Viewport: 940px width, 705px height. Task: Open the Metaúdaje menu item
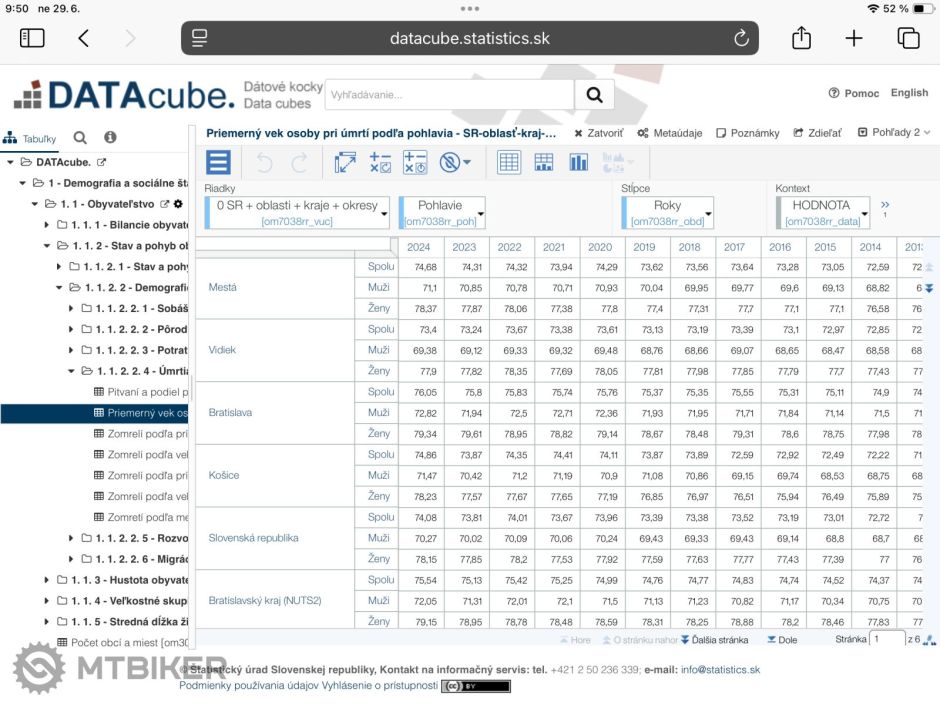point(670,133)
